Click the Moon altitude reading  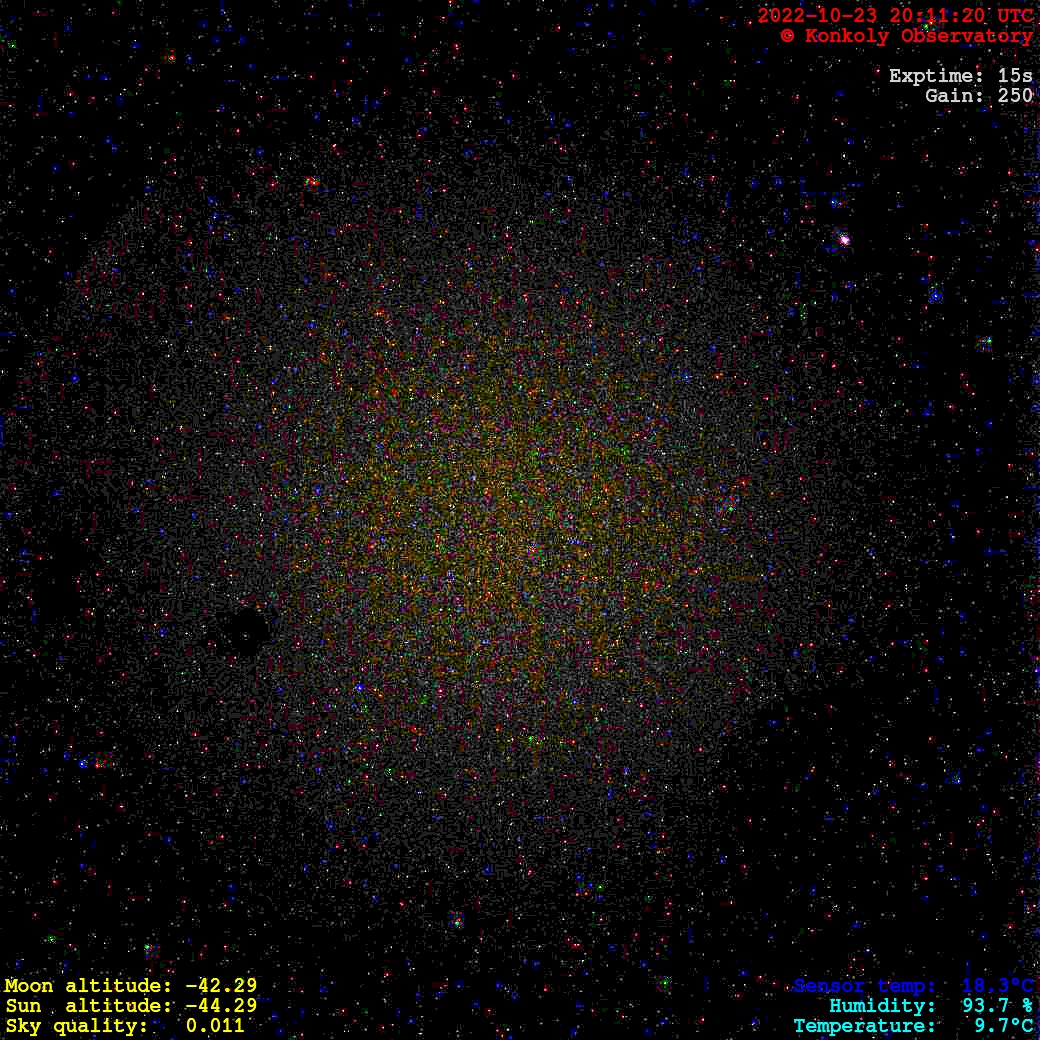click(130, 986)
